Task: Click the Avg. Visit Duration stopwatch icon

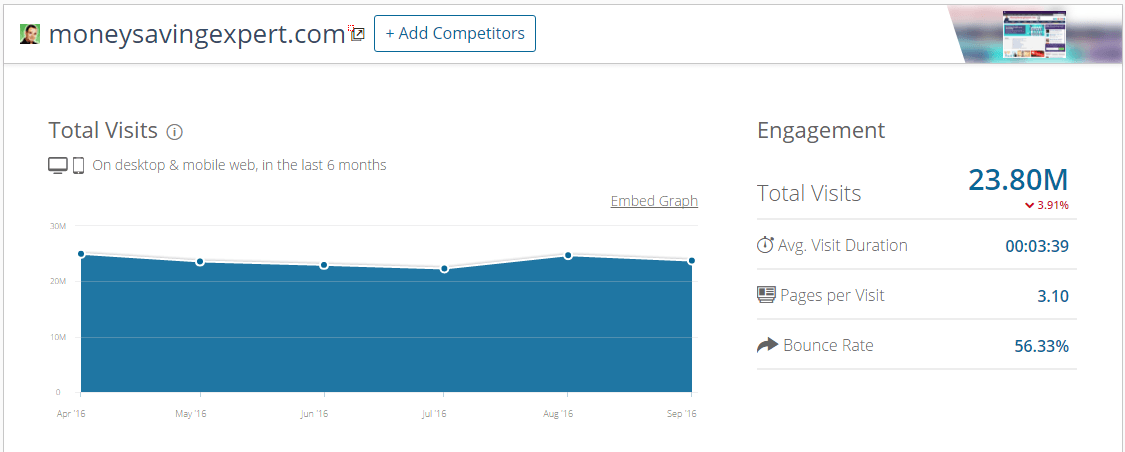Action: point(766,245)
